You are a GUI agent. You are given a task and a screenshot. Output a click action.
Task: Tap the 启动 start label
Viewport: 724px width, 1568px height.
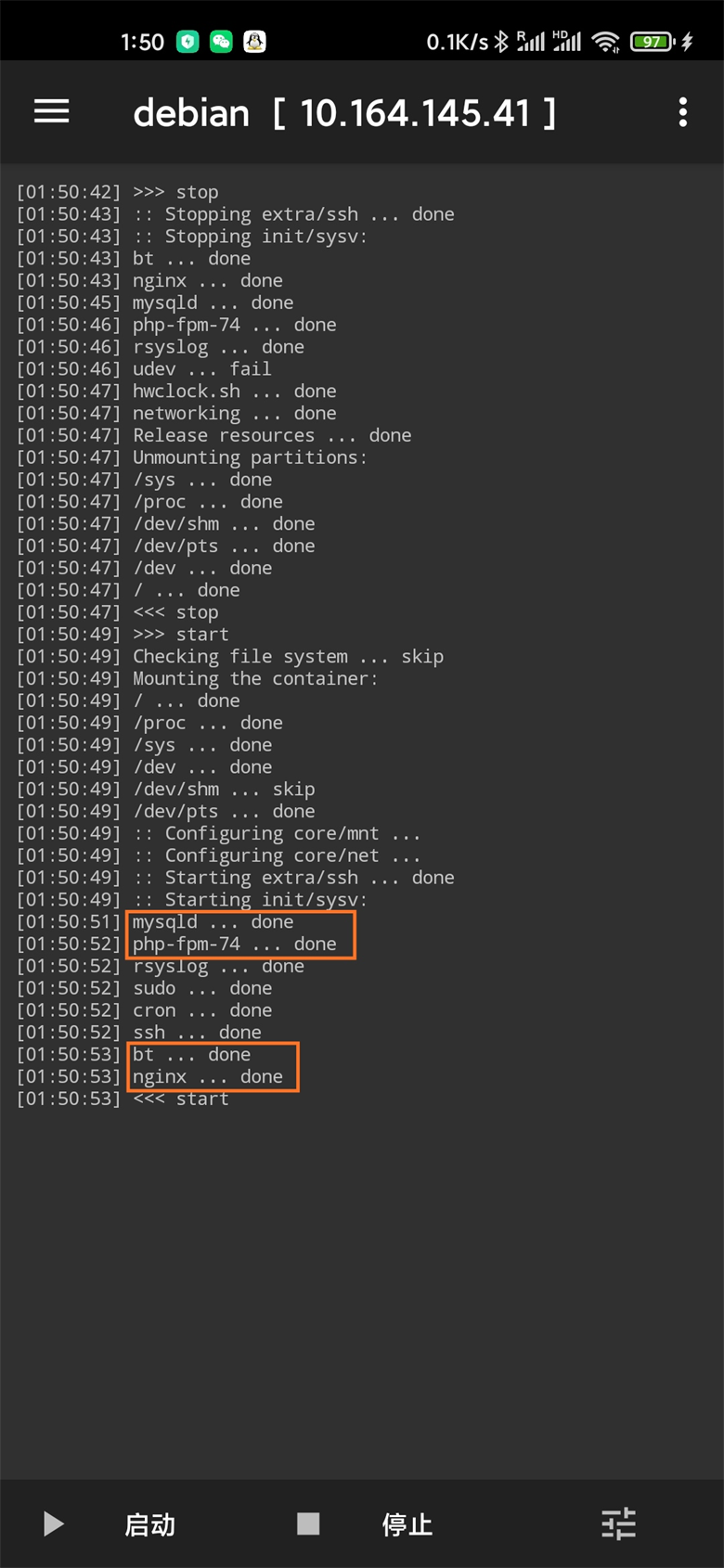tap(149, 1524)
